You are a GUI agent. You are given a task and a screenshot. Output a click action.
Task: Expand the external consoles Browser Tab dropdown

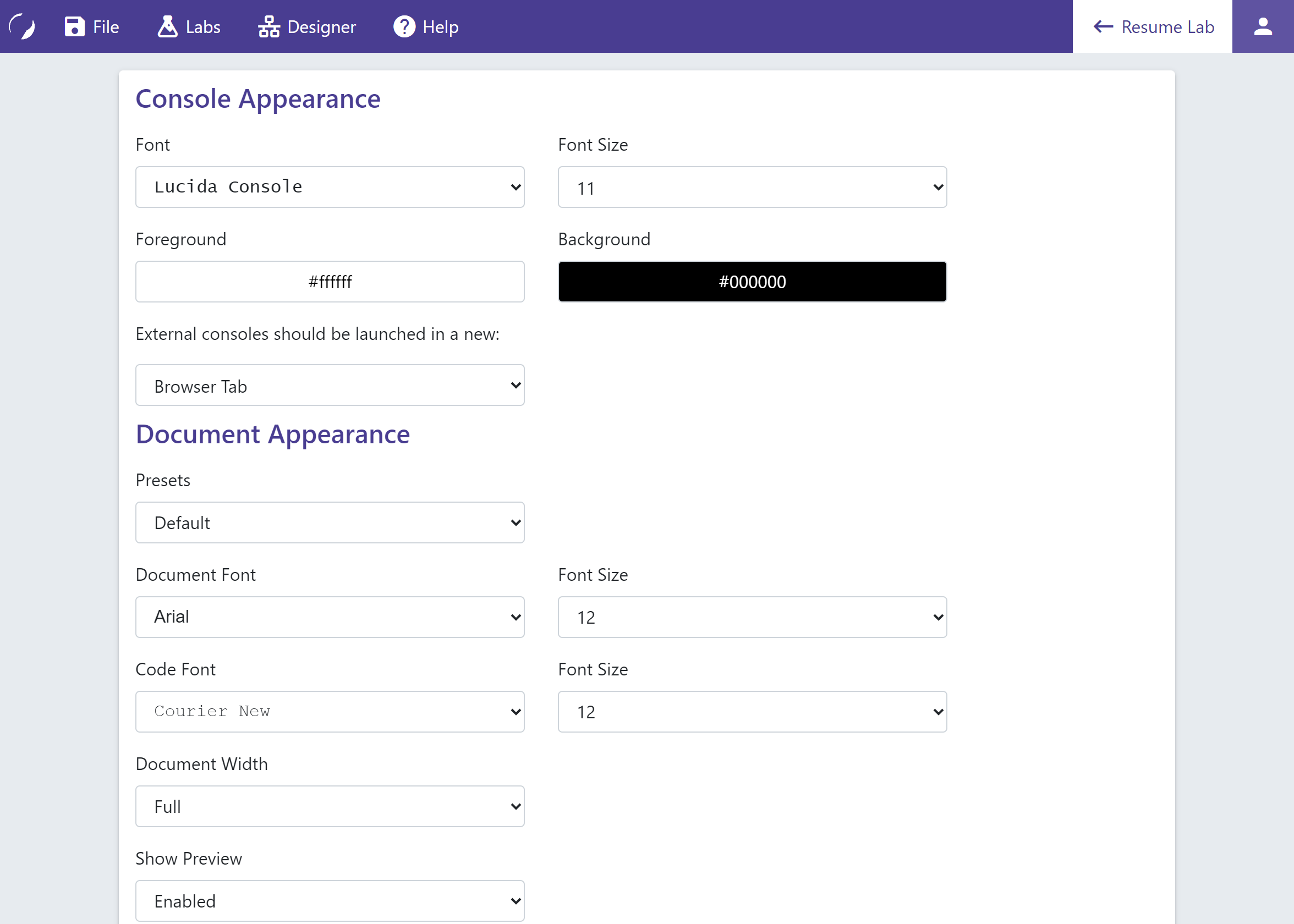(330, 385)
